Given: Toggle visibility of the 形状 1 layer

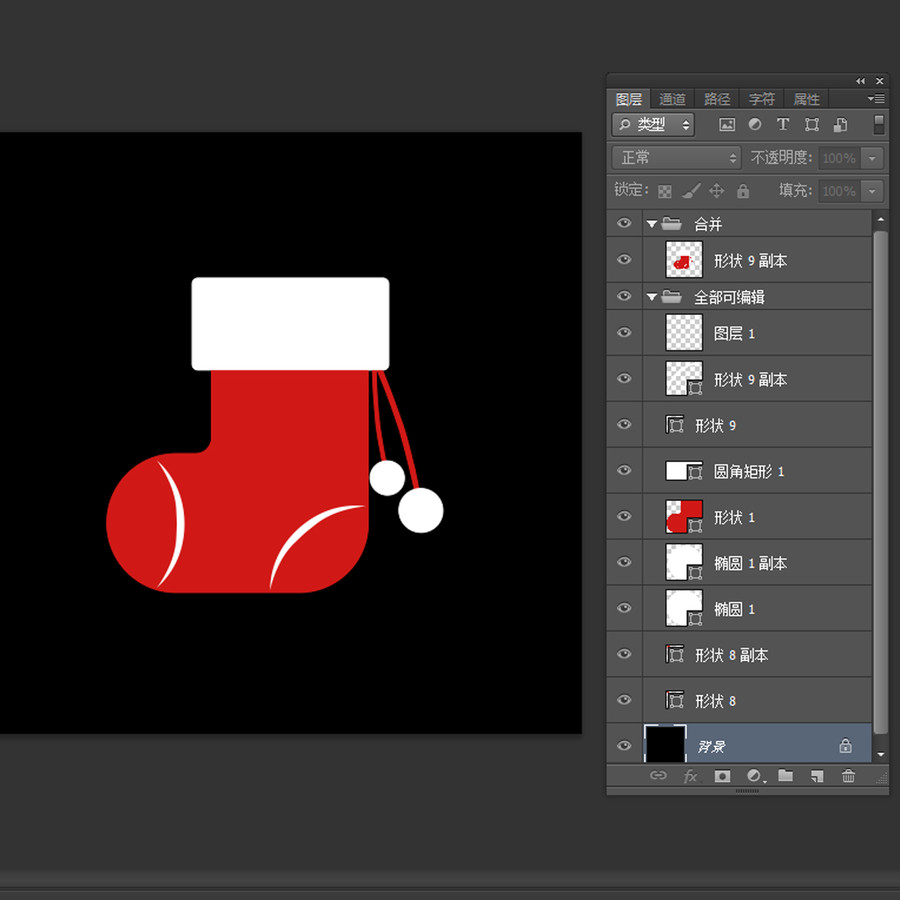Looking at the screenshot, I should pos(624,516).
